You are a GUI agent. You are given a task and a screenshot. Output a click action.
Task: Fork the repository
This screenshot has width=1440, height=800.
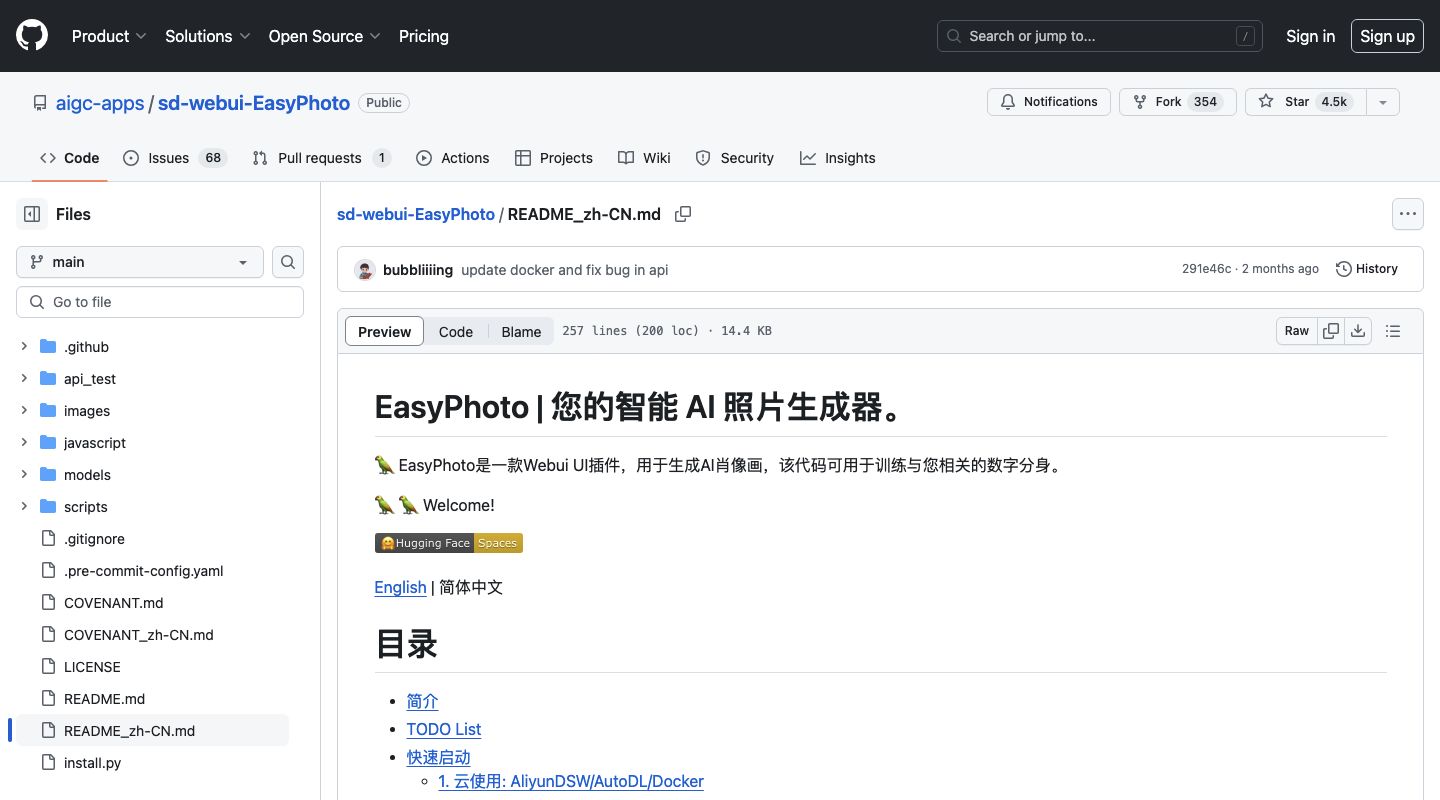click(1178, 102)
